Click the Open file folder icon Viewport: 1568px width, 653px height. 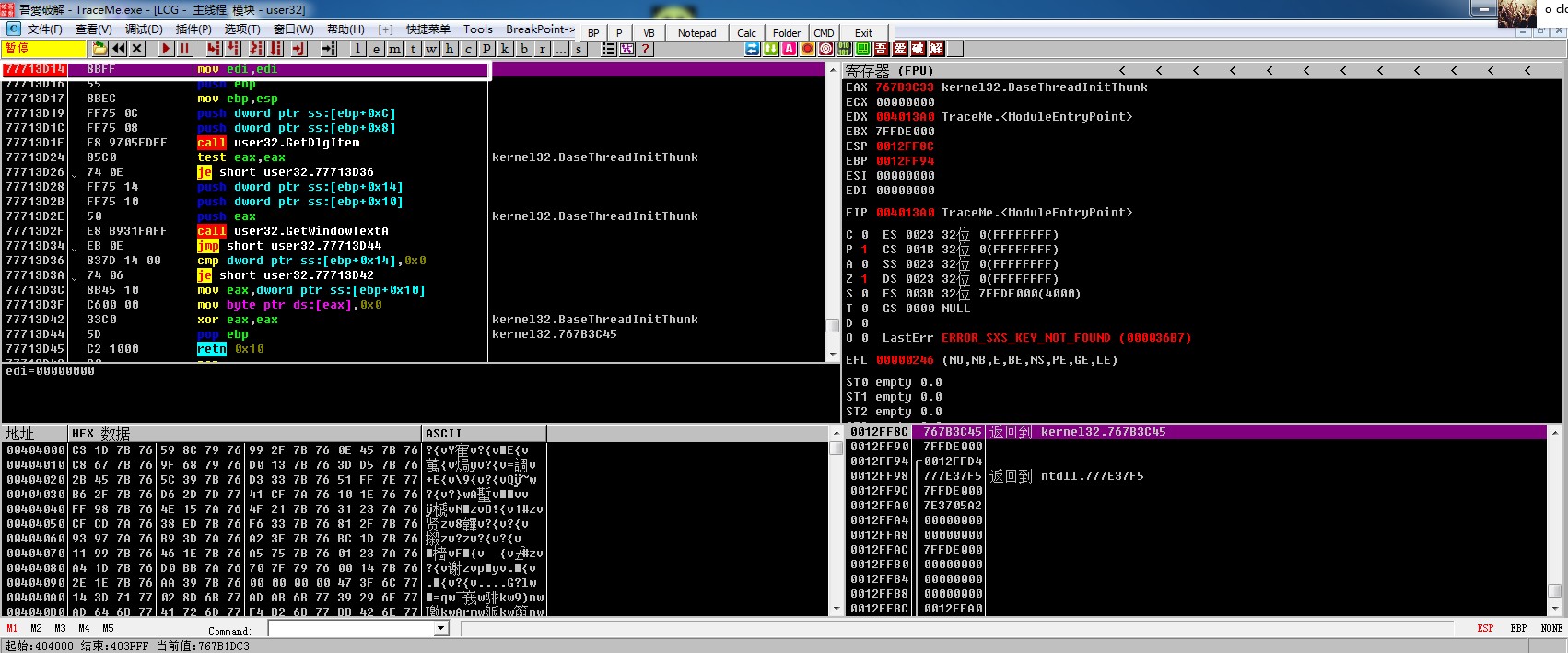click(99, 49)
